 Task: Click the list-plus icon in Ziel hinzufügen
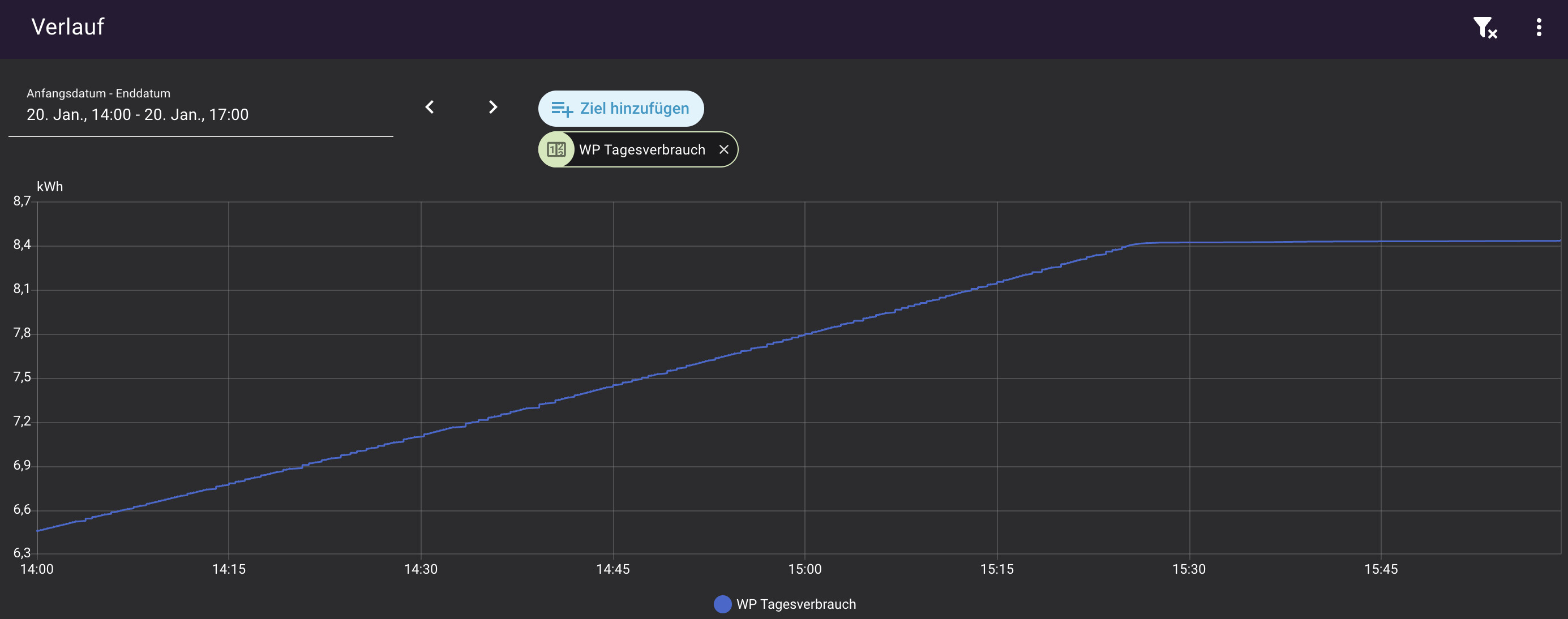(x=561, y=109)
